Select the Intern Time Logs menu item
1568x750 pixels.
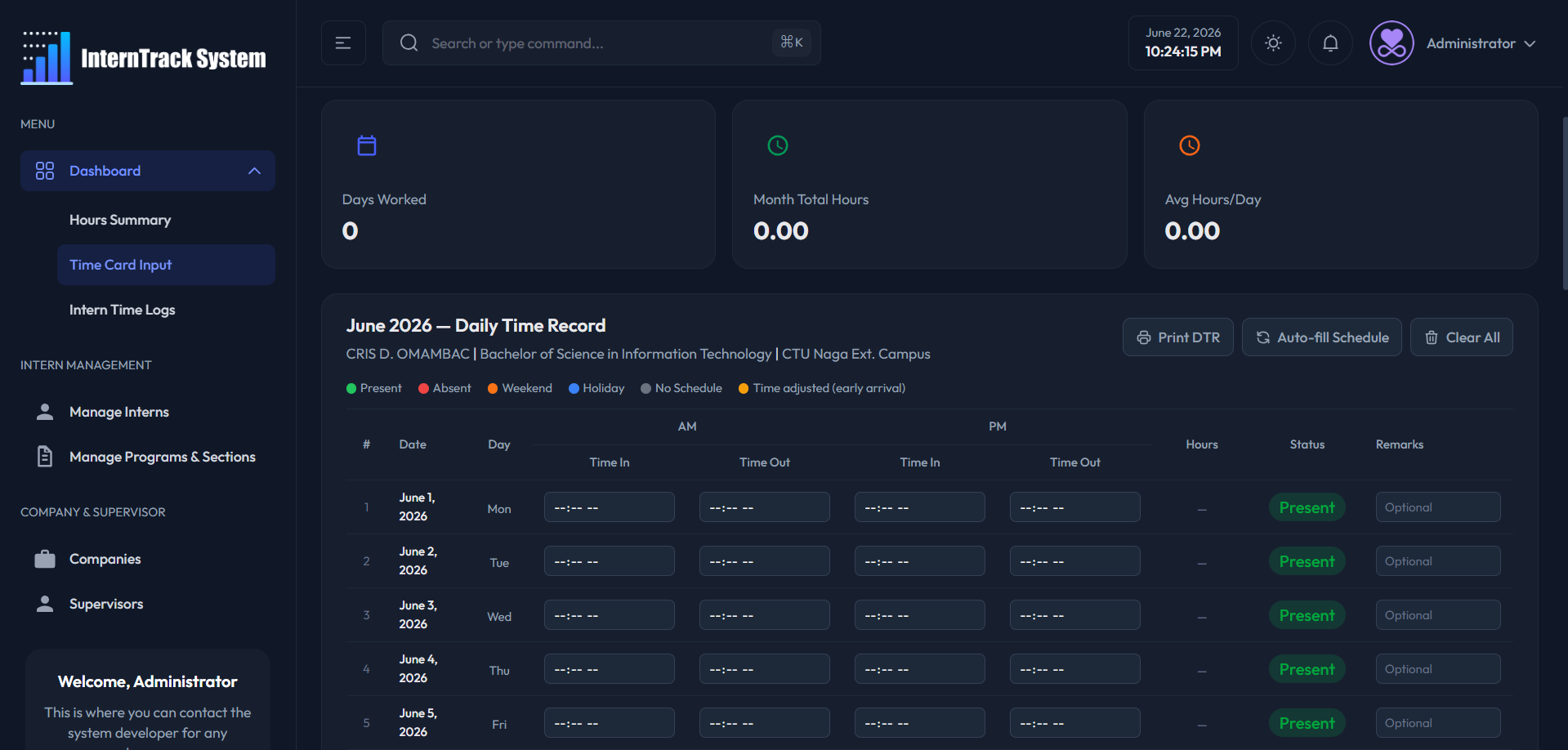(x=122, y=310)
